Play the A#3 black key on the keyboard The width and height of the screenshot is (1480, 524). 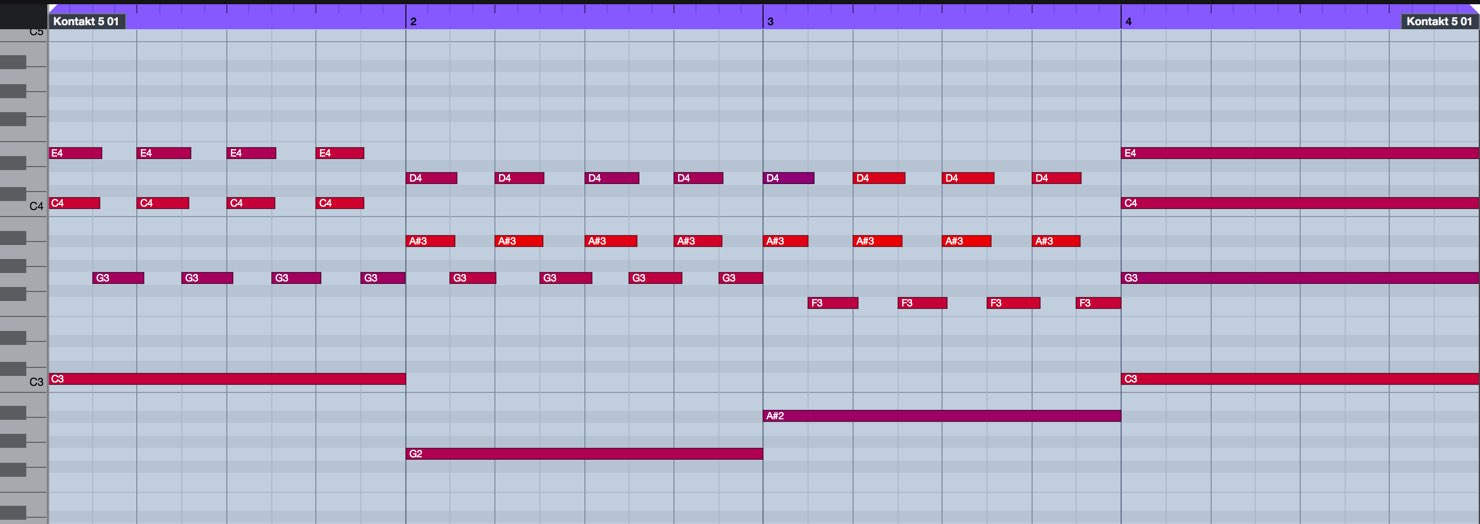tap(13, 238)
